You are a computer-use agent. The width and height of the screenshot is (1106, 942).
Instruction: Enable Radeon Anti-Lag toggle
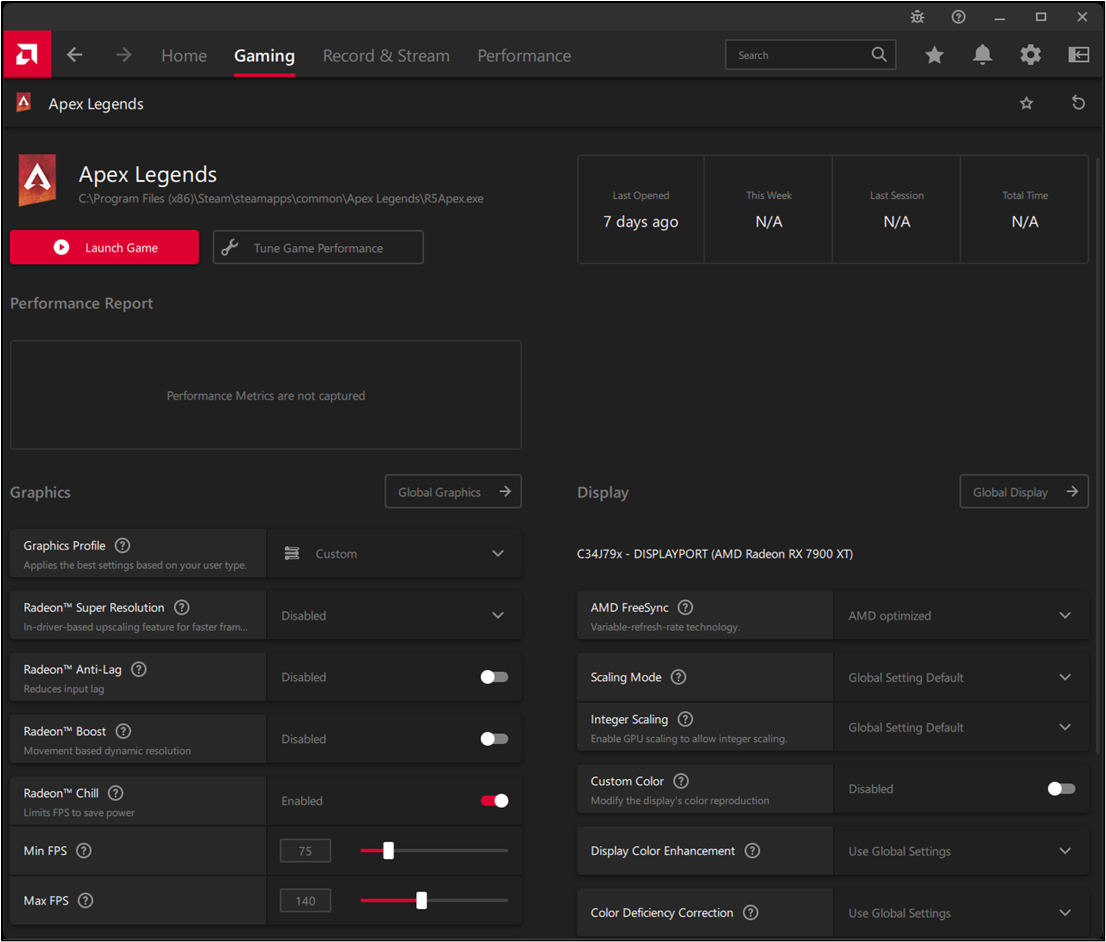tap(494, 677)
